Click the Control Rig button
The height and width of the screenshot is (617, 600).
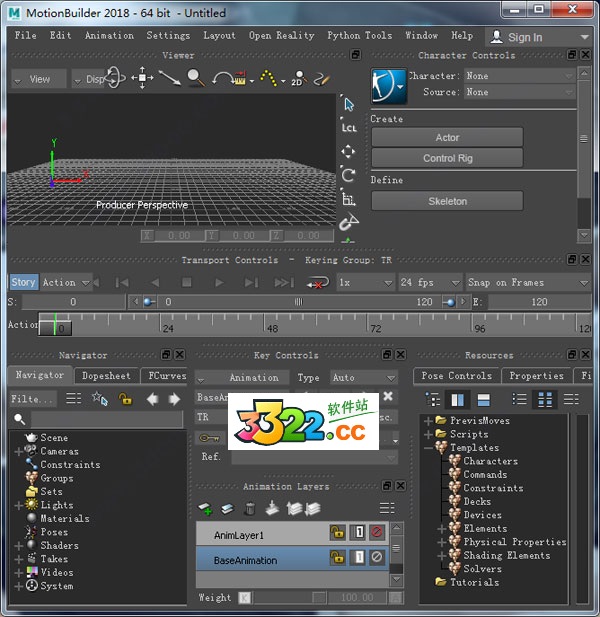pos(447,158)
